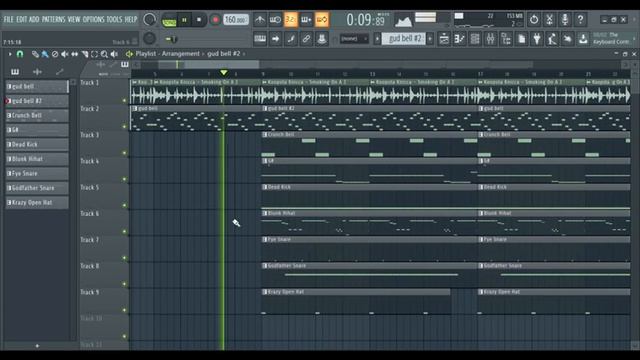The image size is (640, 360).
Task: Click the microphone one-click recording icon
Action: [x=565, y=20]
